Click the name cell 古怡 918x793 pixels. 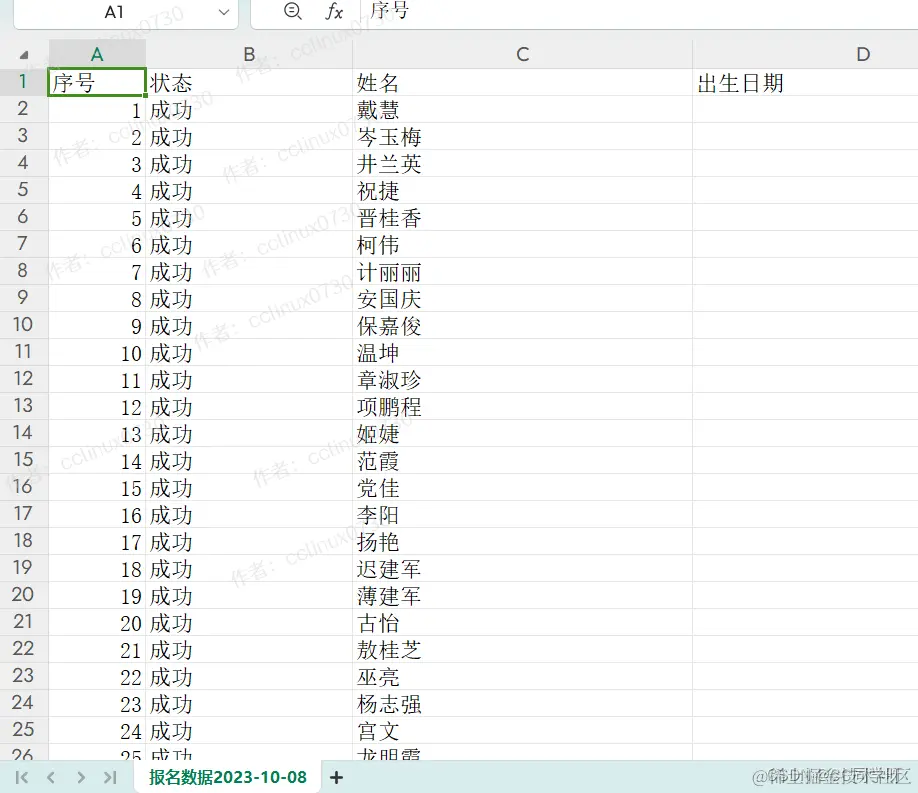click(522, 622)
